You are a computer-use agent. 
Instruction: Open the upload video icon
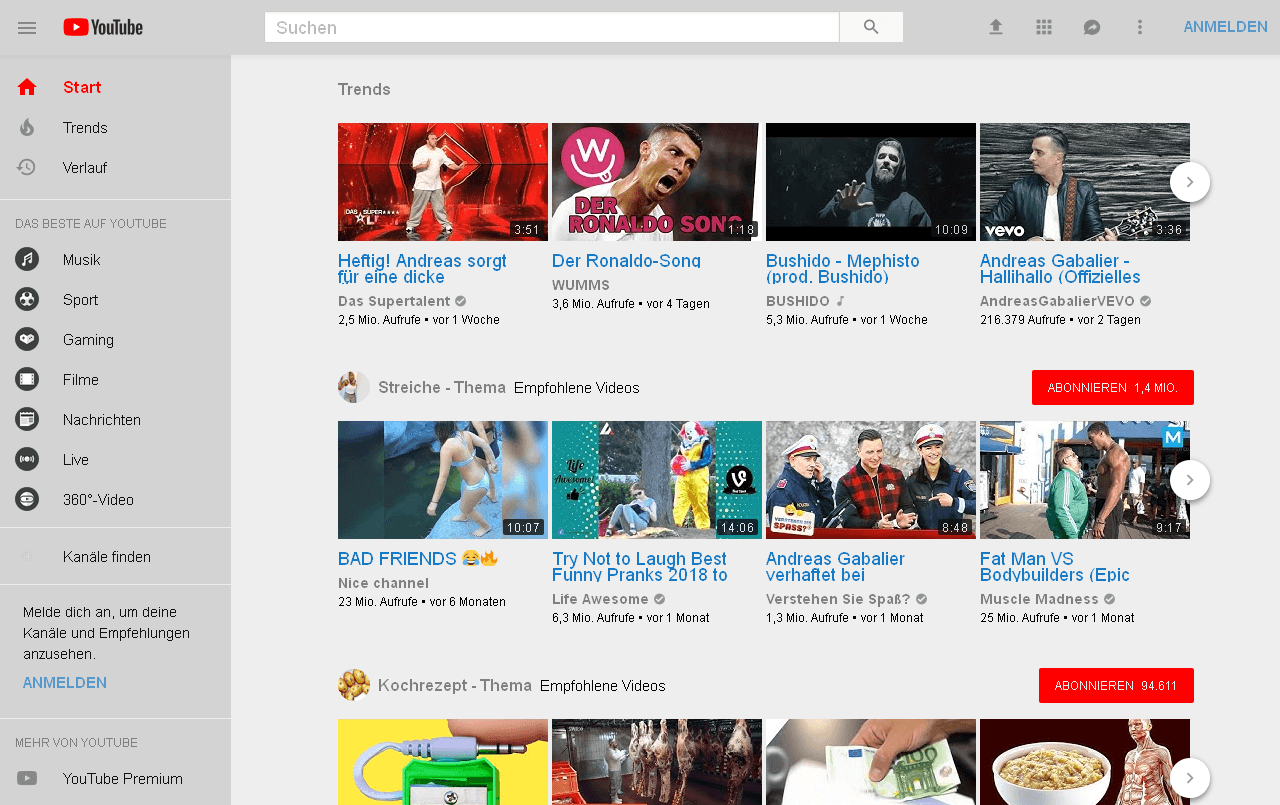996,27
